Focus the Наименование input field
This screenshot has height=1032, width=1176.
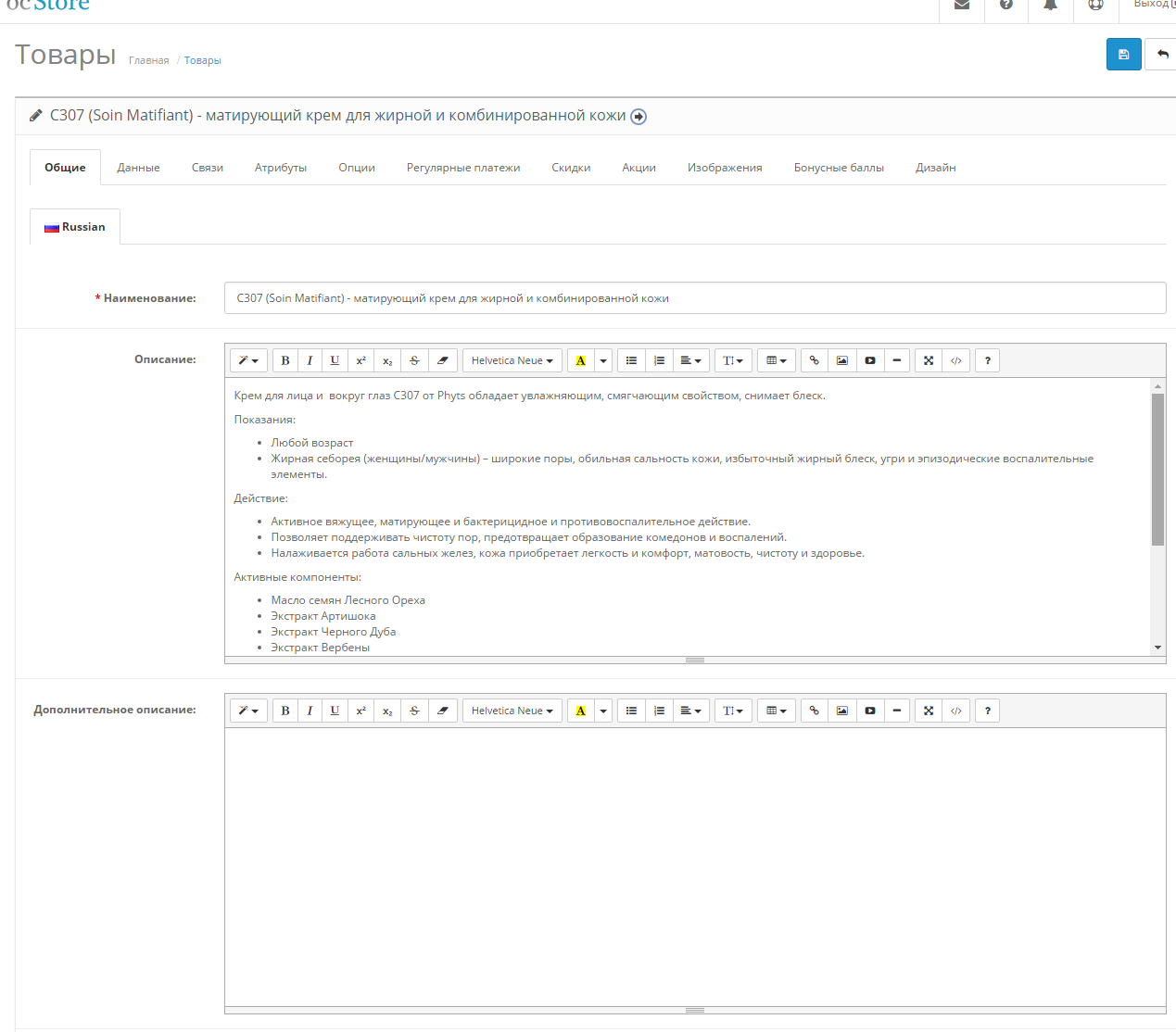click(x=695, y=298)
